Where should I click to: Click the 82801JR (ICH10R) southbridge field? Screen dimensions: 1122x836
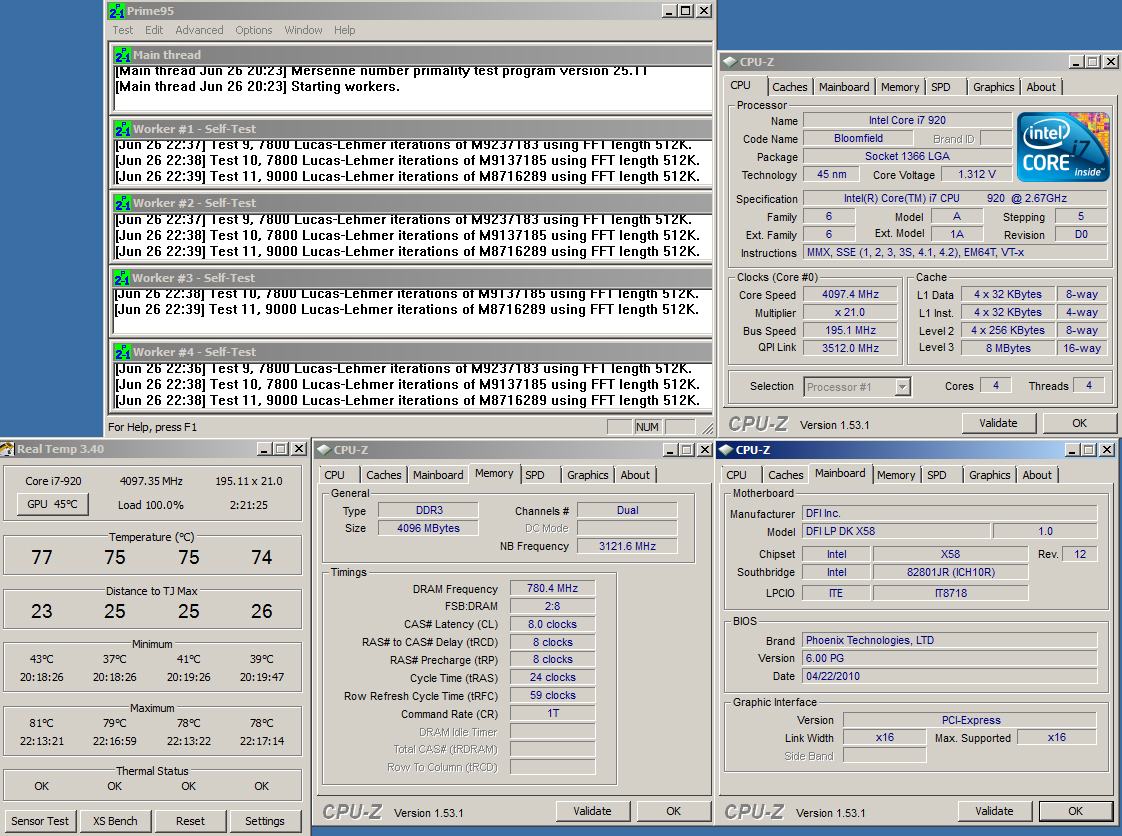pos(950,572)
